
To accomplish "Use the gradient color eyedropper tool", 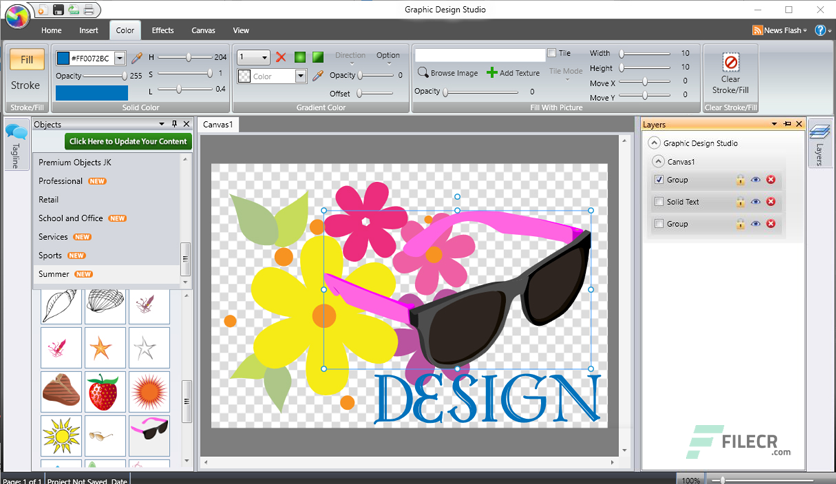I will coord(318,76).
